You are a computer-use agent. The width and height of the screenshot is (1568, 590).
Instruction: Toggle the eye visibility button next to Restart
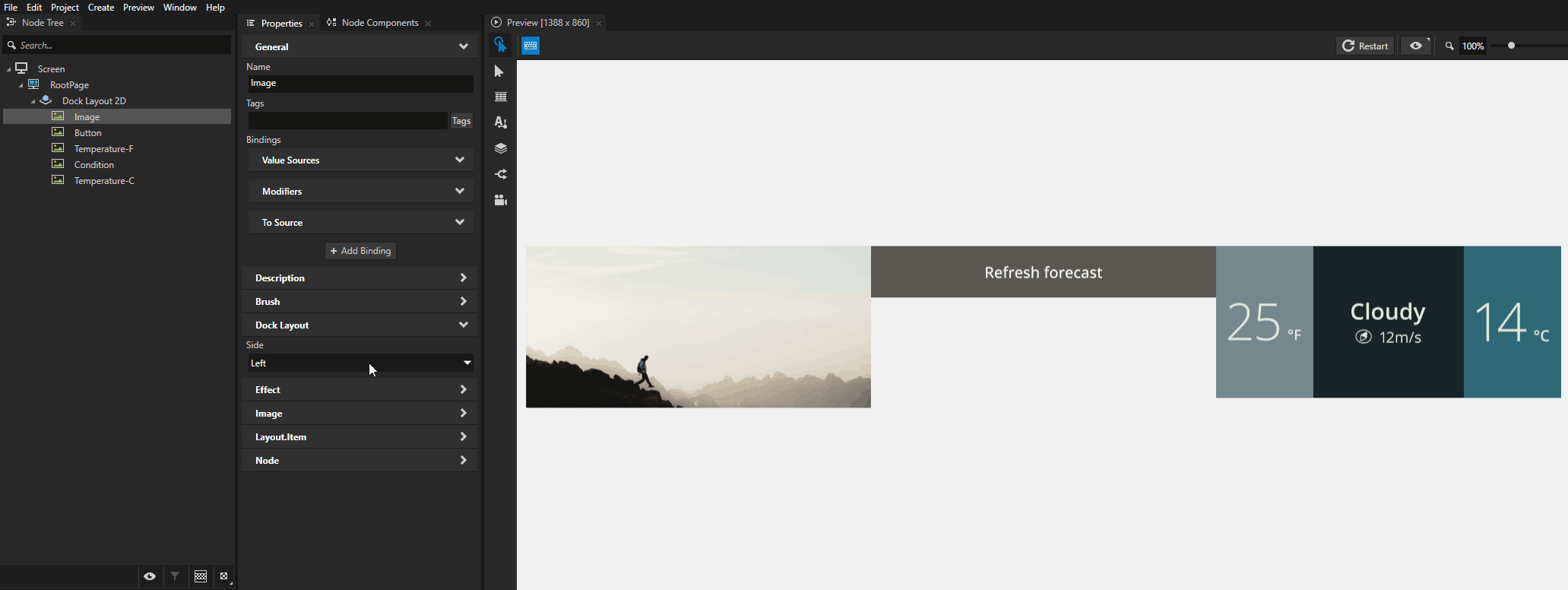coord(1416,46)
